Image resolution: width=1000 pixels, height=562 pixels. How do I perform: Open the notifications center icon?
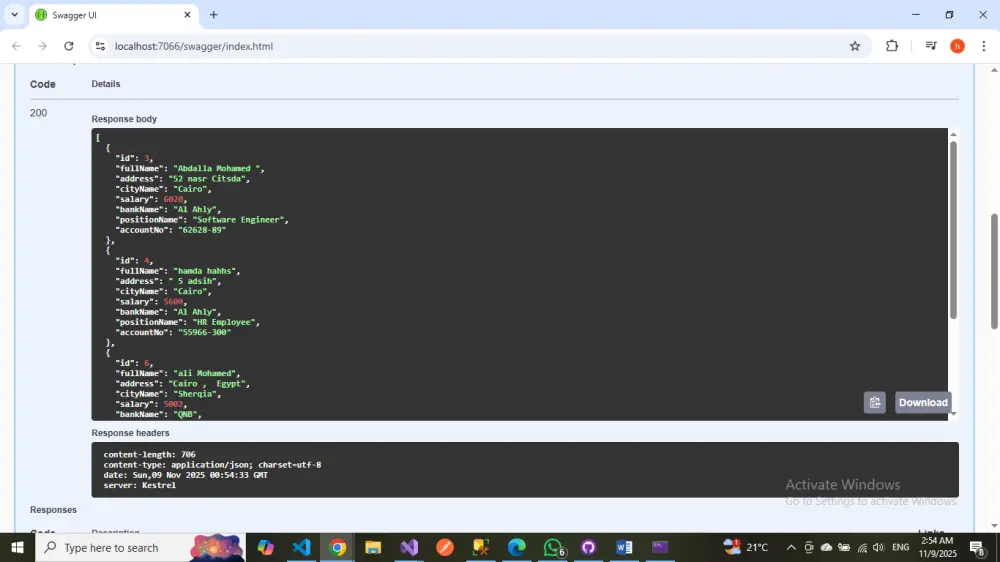(x=977, y=547)
